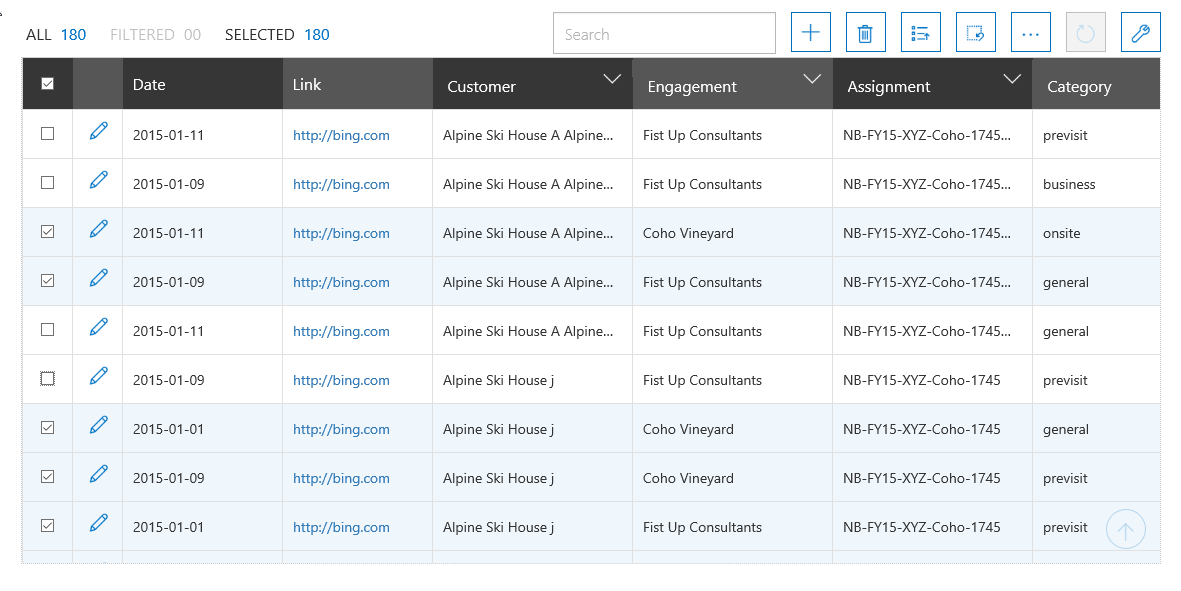This screenshot has width=1181, height=591.
Task: Click the Link column header
Action: [x=358, y=84]
